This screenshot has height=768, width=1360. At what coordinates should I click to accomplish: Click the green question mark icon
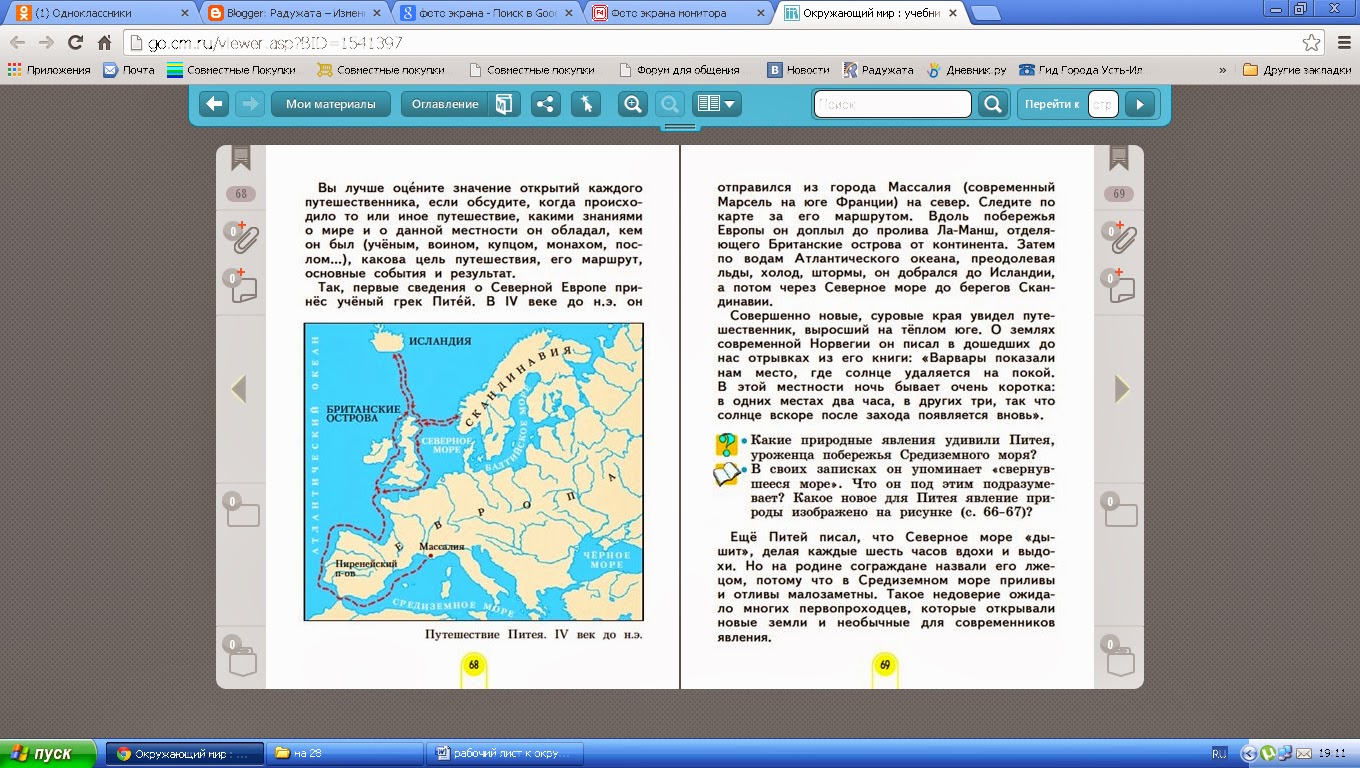coord(726,445)
